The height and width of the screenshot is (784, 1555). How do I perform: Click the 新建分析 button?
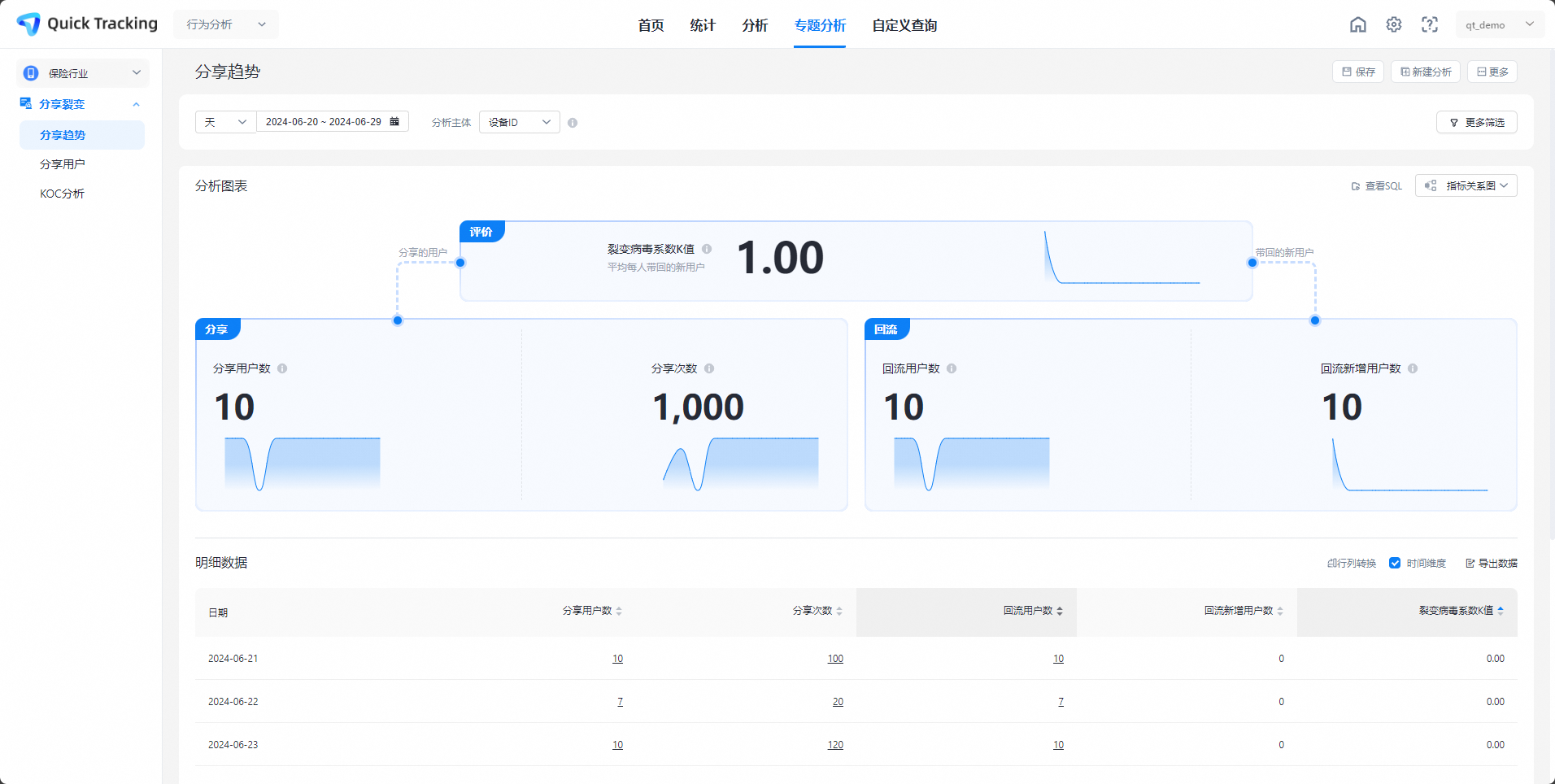[x=1426, y=72]
